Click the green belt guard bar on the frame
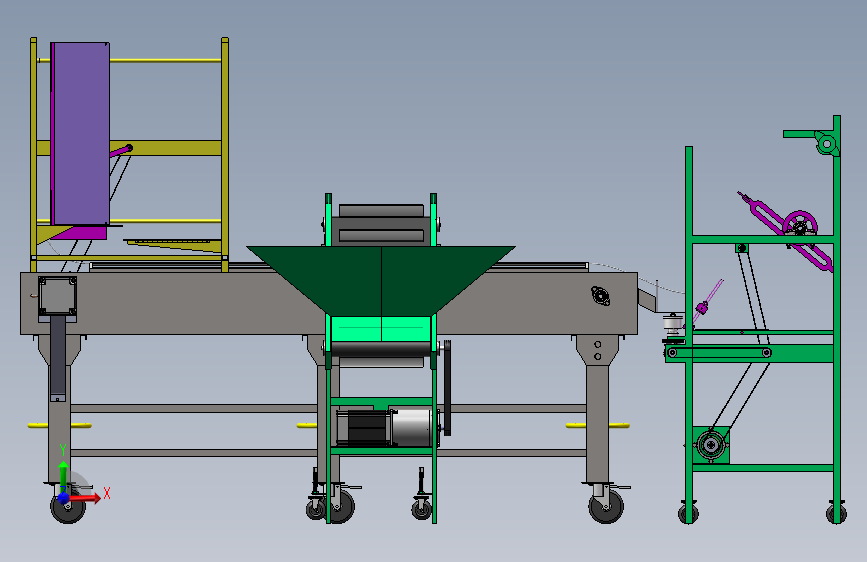This screenshot has height=562, width=867. [749, 353]
